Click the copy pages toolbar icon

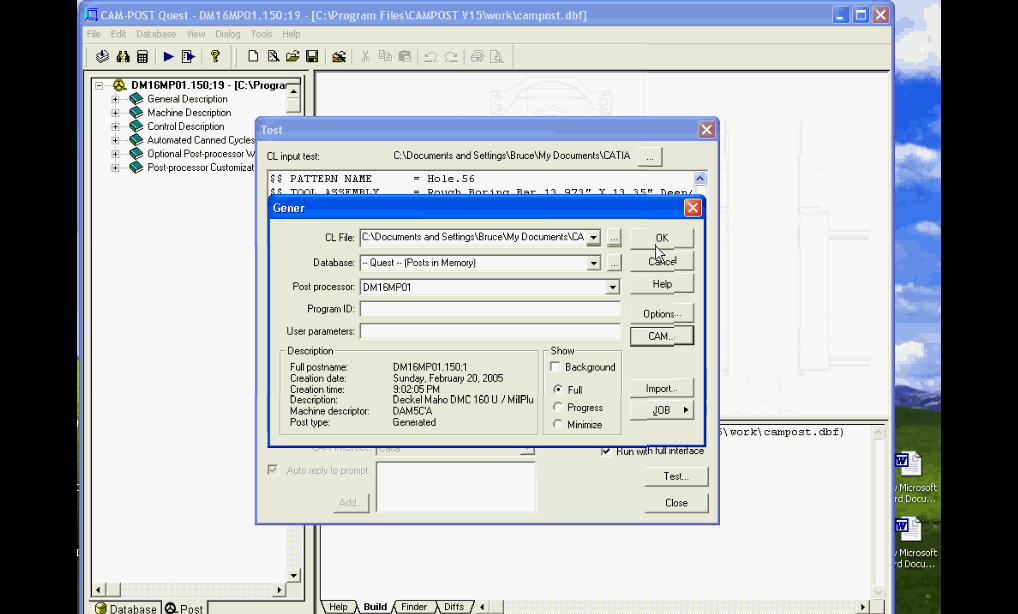click(385, 56)
